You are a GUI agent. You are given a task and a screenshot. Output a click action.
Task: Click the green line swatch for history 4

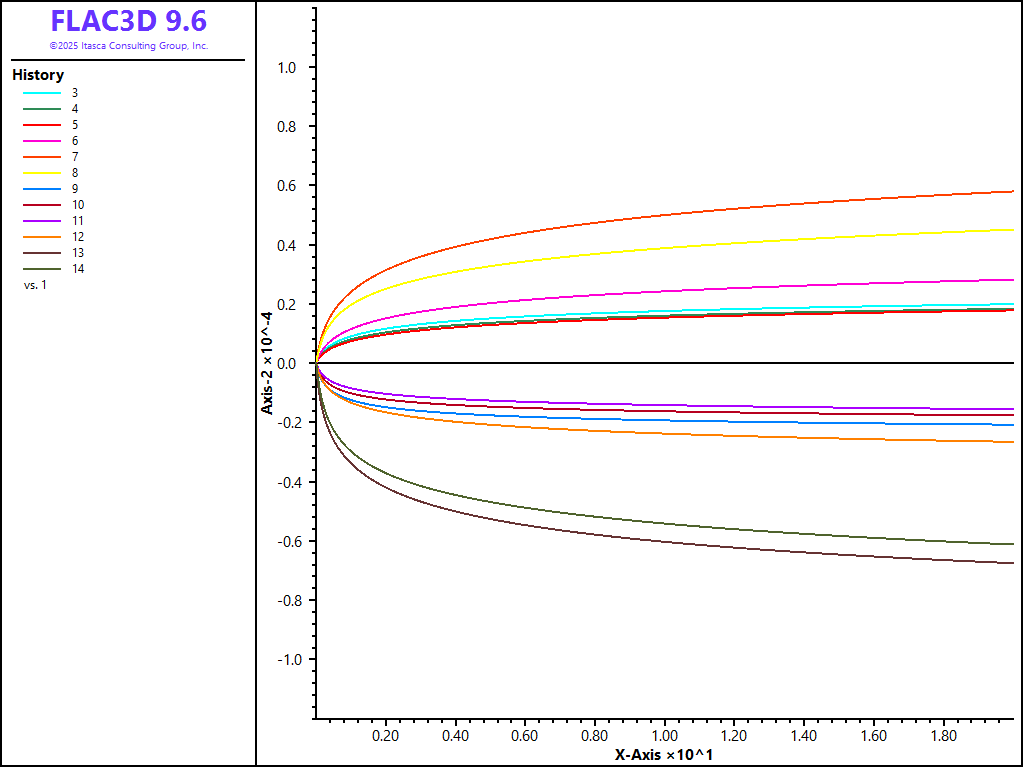[42, 109]
